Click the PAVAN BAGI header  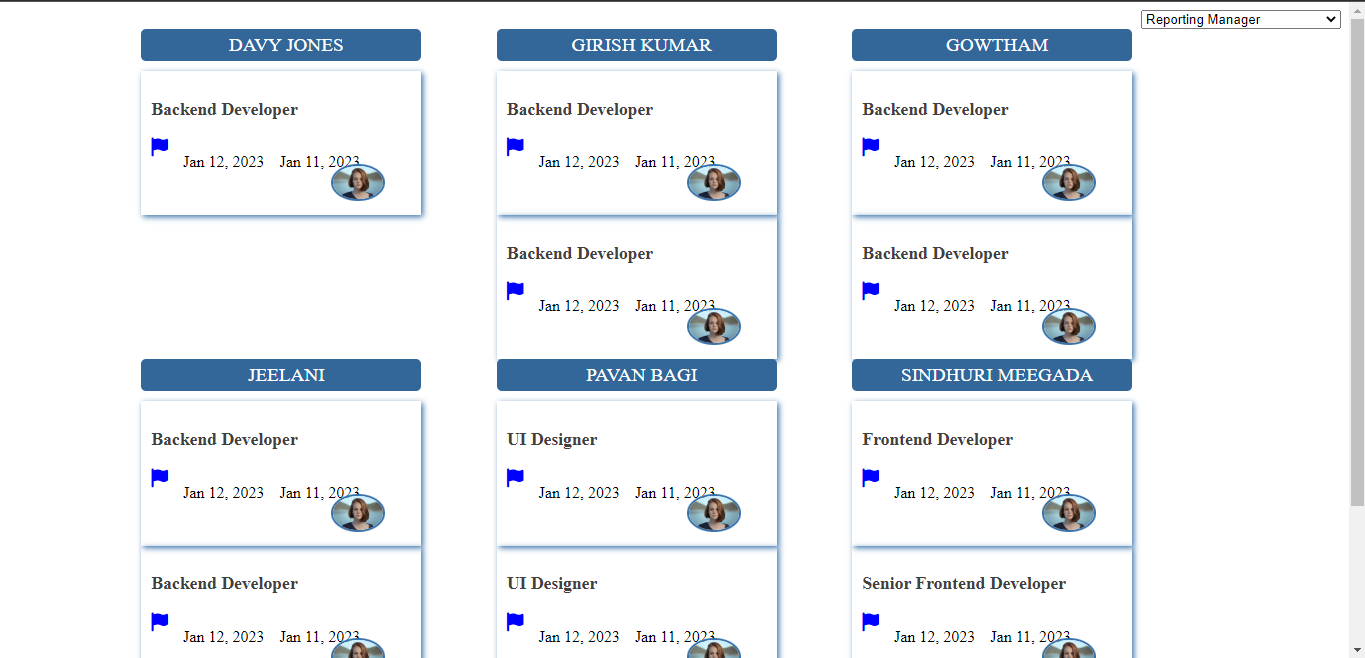coord(637,375)
